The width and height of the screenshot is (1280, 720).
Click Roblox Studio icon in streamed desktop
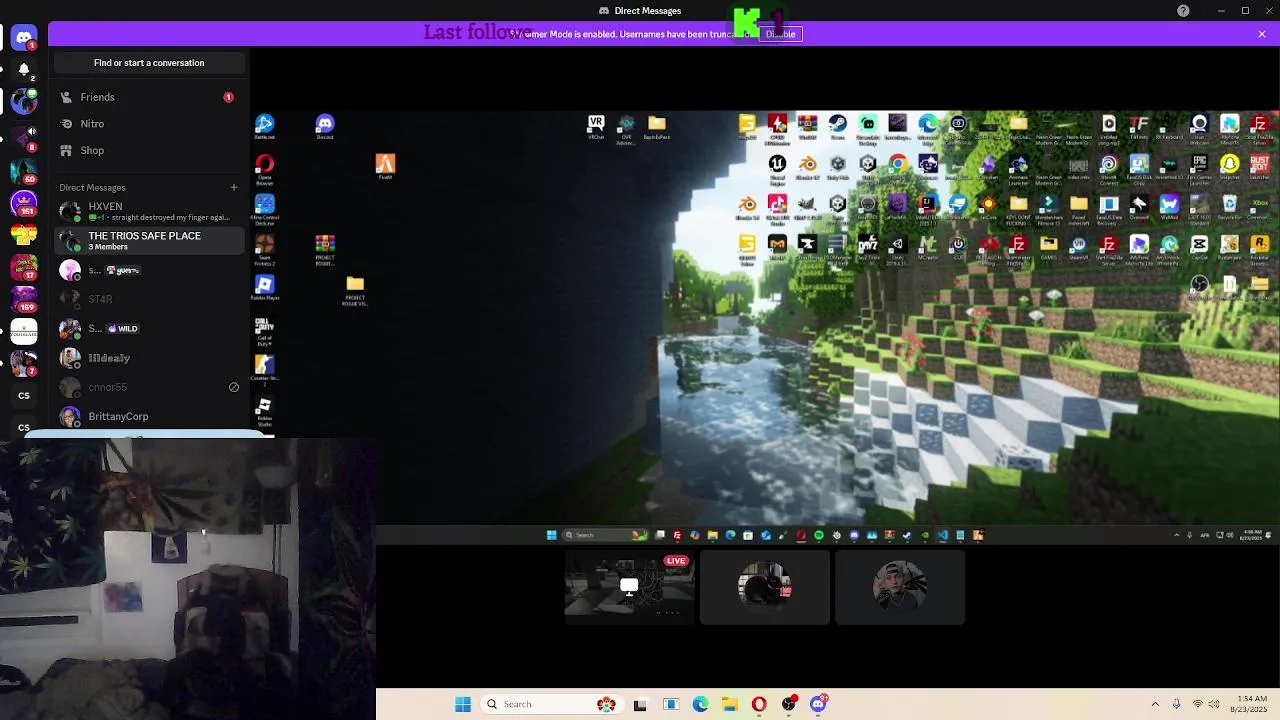coord(264,411)
